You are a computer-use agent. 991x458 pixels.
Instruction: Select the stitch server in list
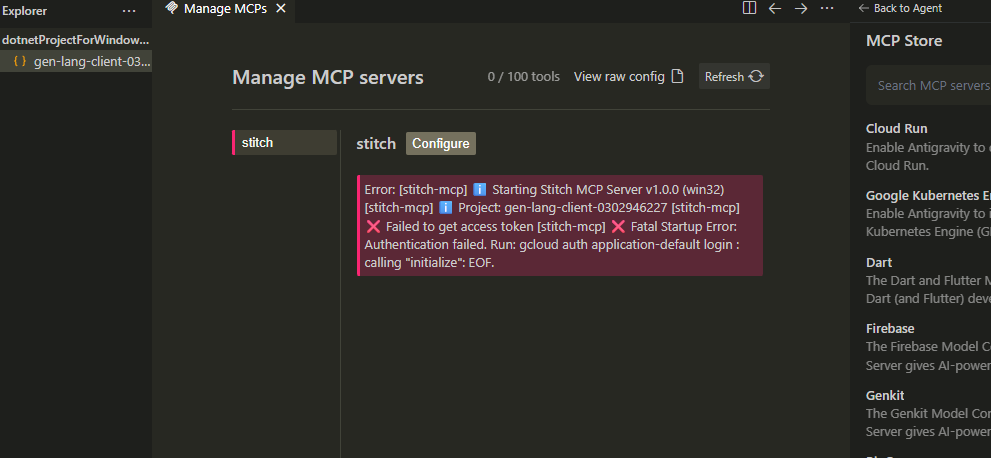coord(284,142)
